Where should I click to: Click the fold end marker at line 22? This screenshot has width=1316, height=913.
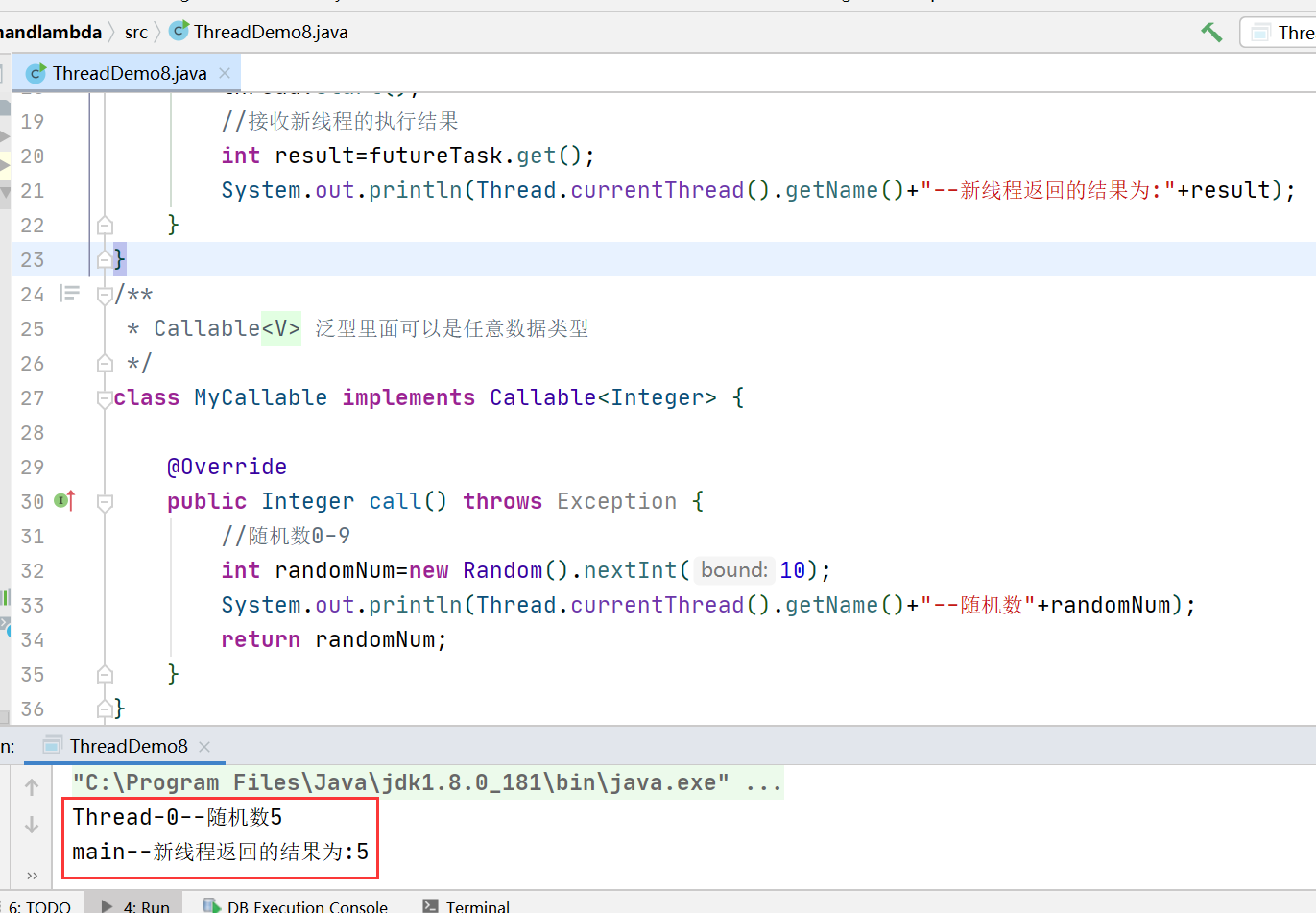(x=105, y=226)
